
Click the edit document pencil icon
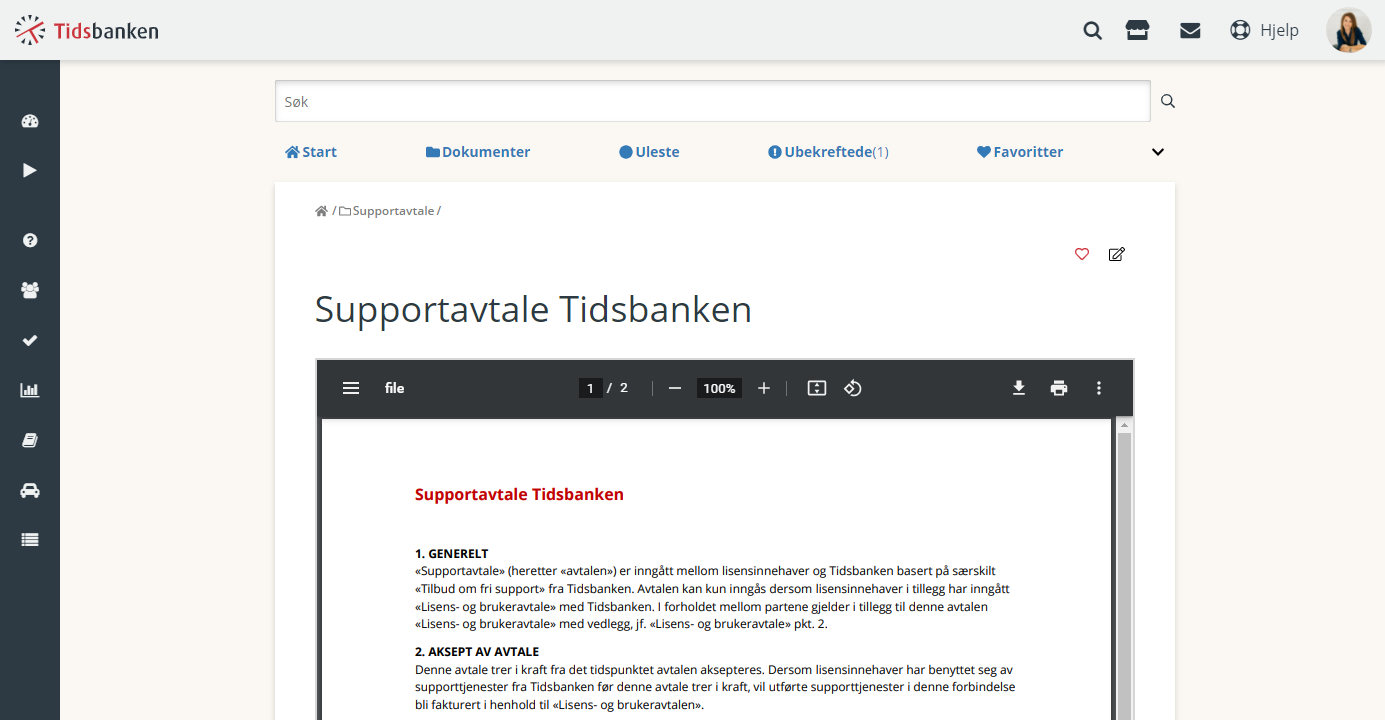click(1117, 254)
